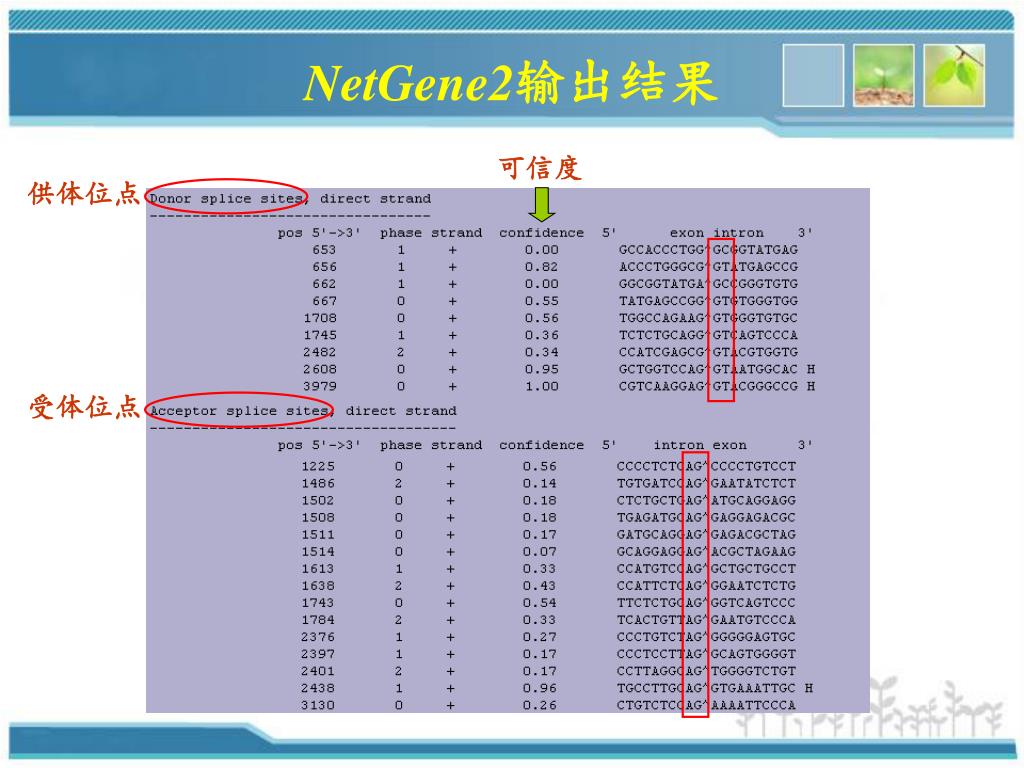Click donor position 653

pyautogui.click(x=324, y=249)
